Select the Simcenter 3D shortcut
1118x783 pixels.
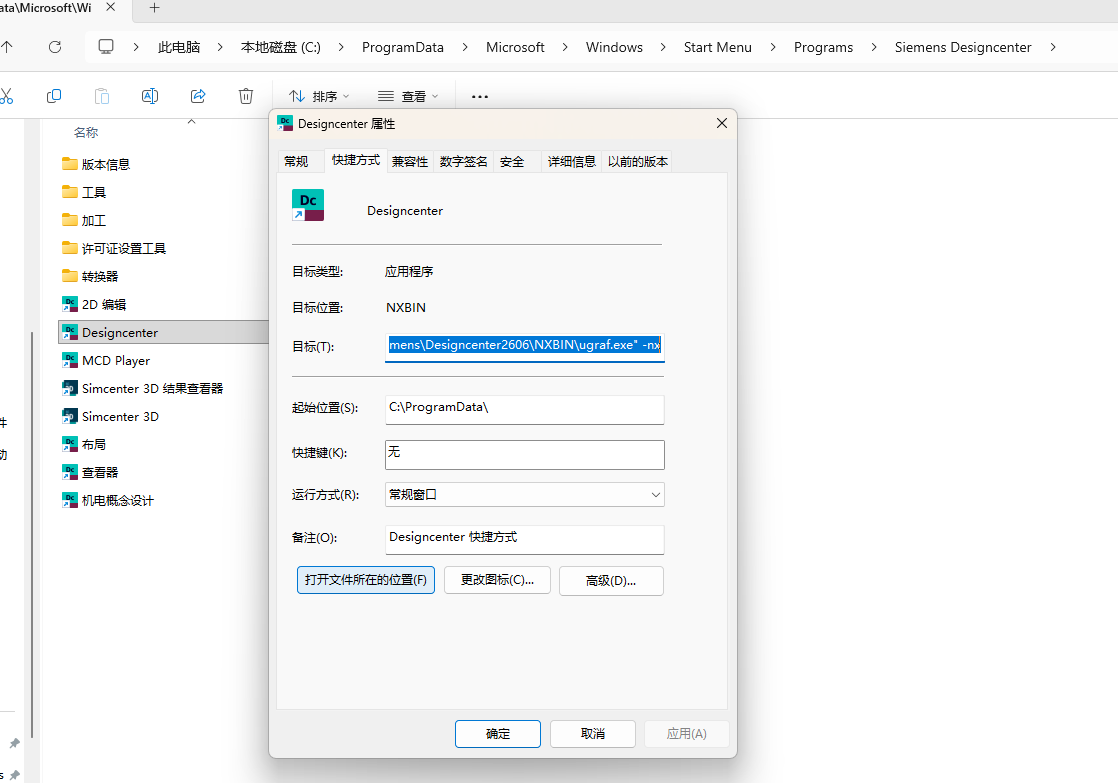tap(110, 416)
